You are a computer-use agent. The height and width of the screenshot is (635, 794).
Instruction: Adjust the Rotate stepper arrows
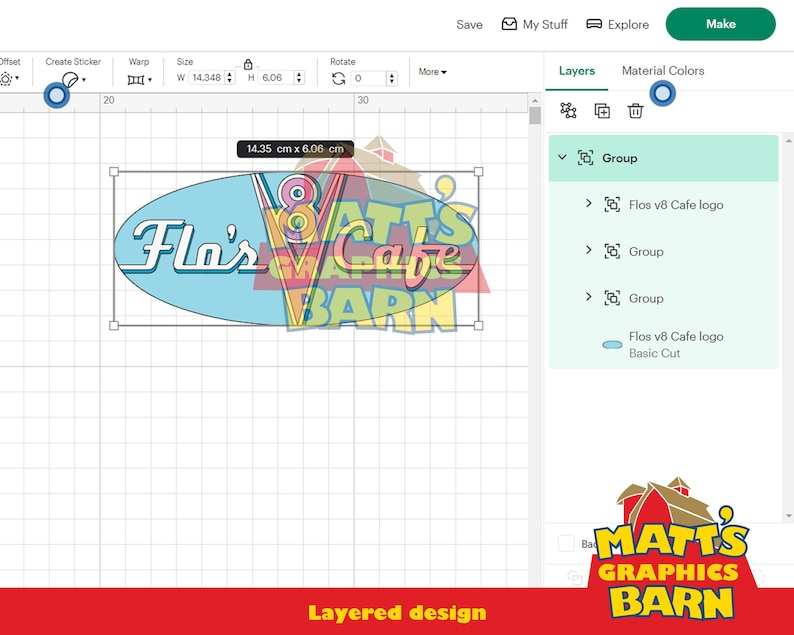tap(391, 78)
